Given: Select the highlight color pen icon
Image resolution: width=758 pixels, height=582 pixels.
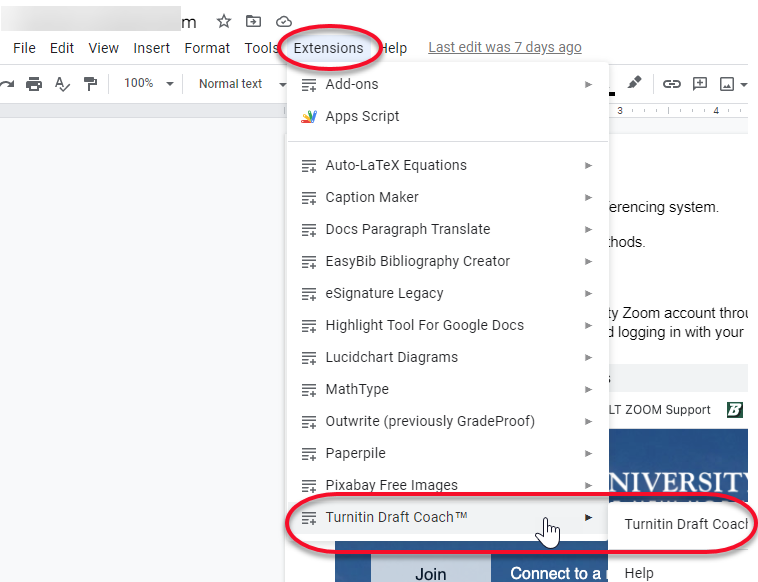Looking at the screenshot, I should coord(634,83).
